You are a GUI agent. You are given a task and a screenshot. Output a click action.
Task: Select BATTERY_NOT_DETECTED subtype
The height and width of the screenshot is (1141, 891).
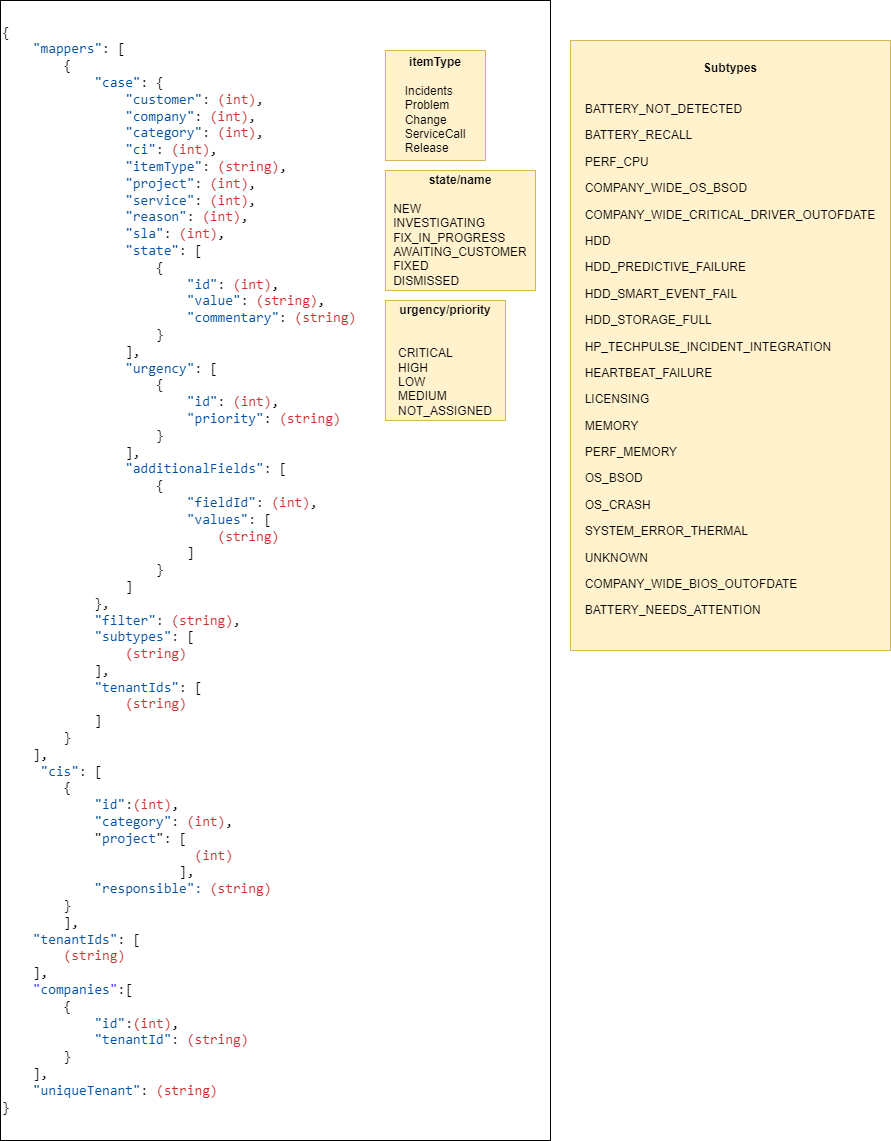(663, 108)
